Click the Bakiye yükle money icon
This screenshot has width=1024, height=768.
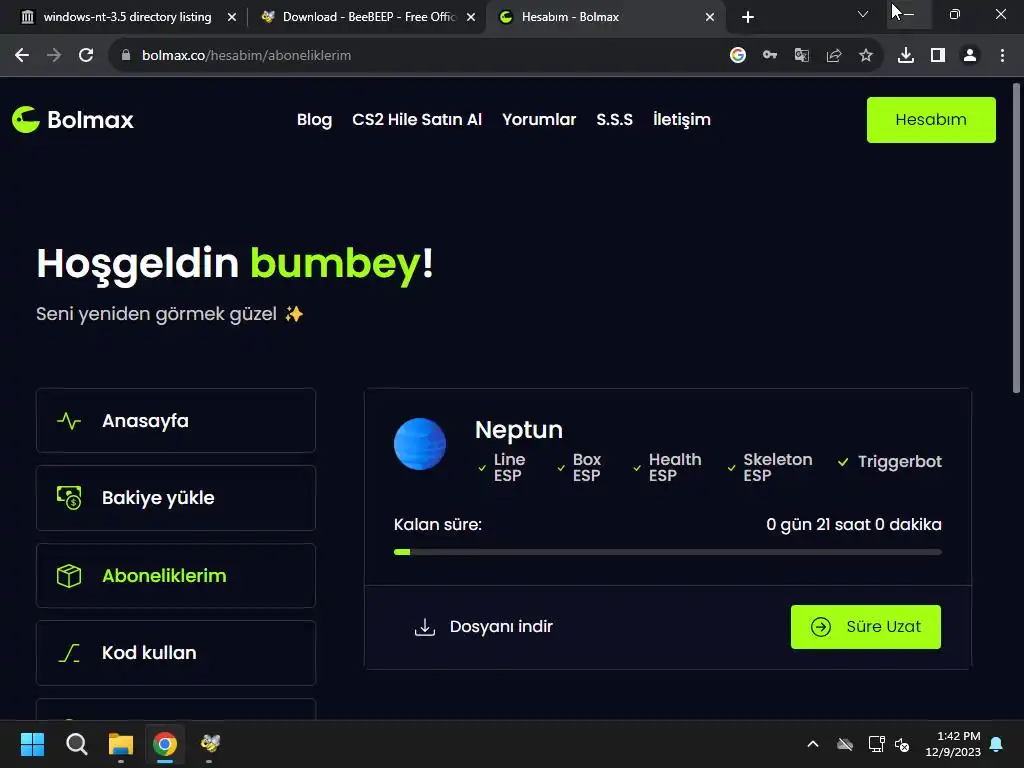pos(69,498)
